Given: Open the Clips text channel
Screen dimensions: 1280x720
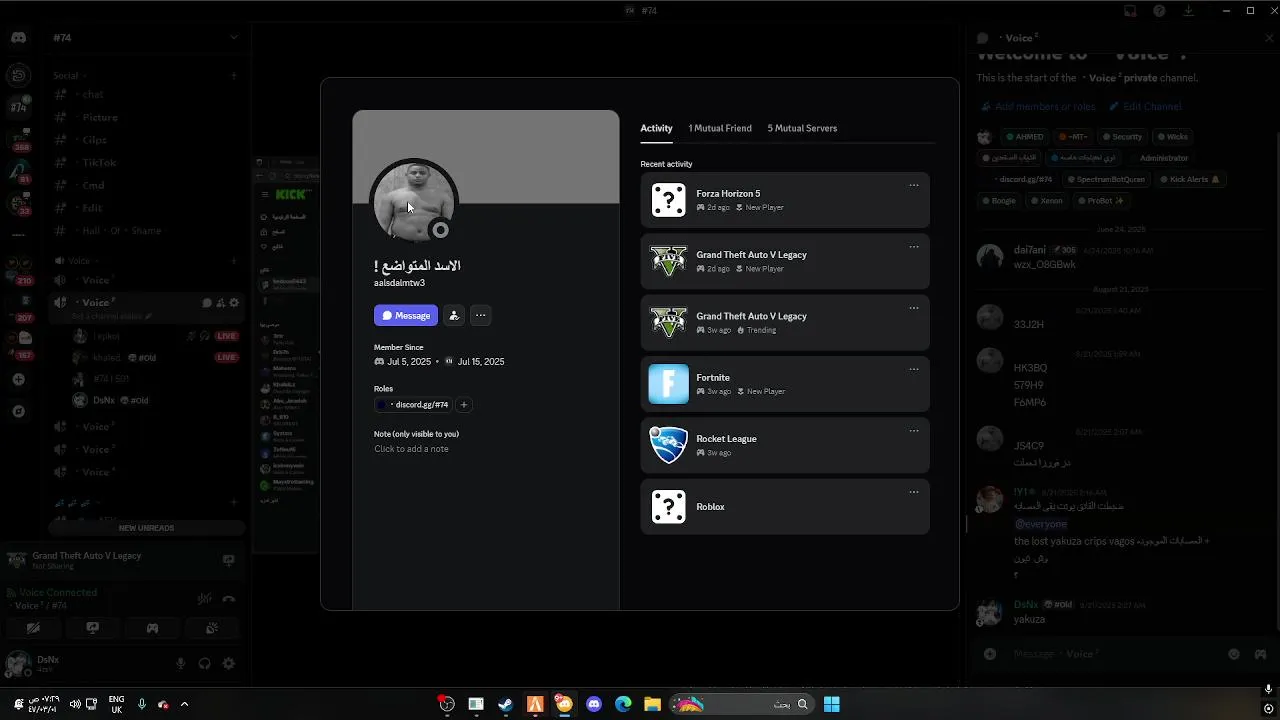Looking at the screenshot, I should [147, 140].
